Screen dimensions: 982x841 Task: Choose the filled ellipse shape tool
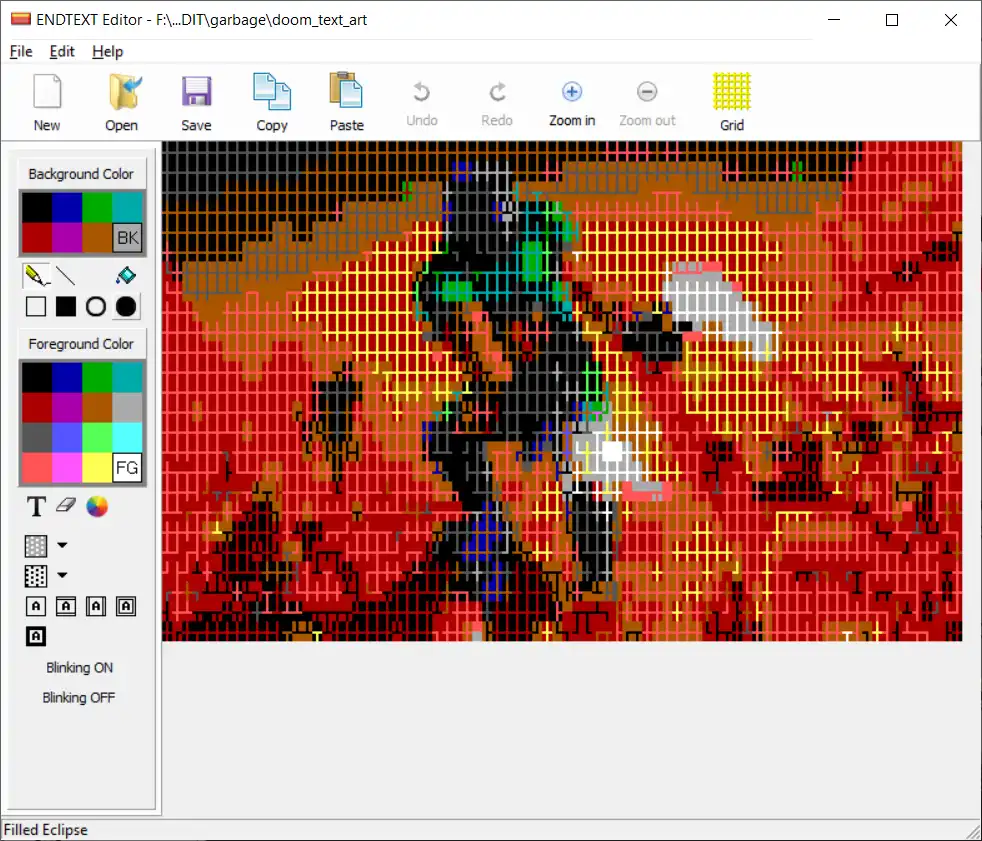pyautogui.click(x=126, y=306)
